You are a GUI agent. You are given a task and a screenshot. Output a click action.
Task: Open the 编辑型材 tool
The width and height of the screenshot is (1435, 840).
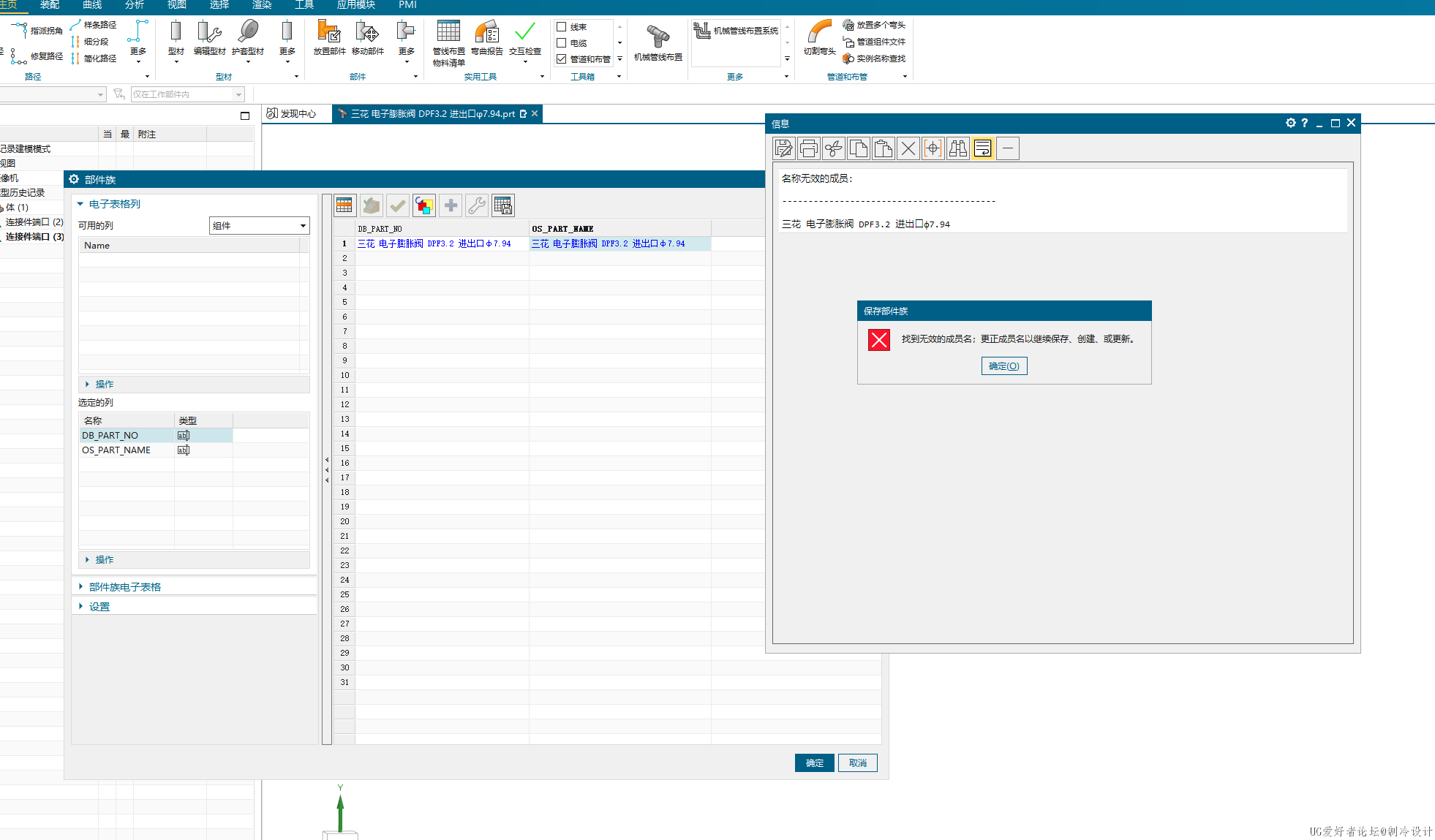click(x=209, y=38)
